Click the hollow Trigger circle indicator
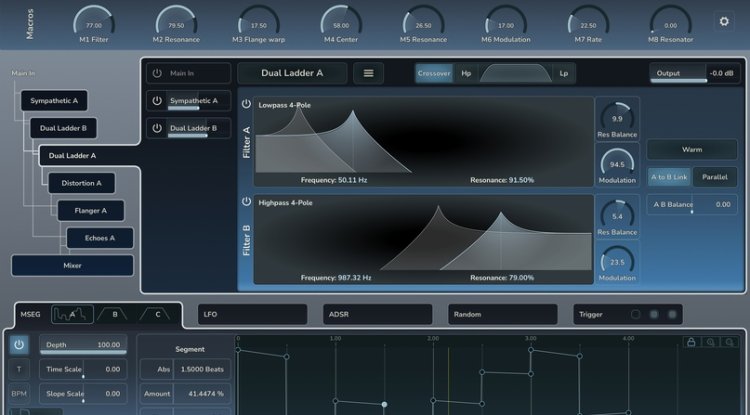Viewport: 750px width, 415px height. tap(635, 314)
